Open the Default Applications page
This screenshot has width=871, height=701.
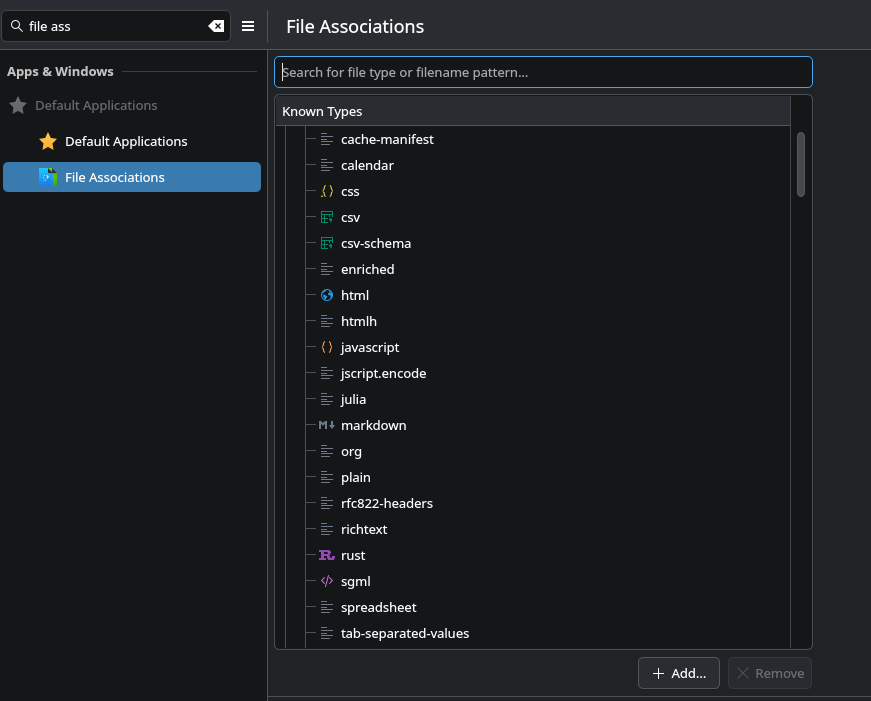[126, 142]
